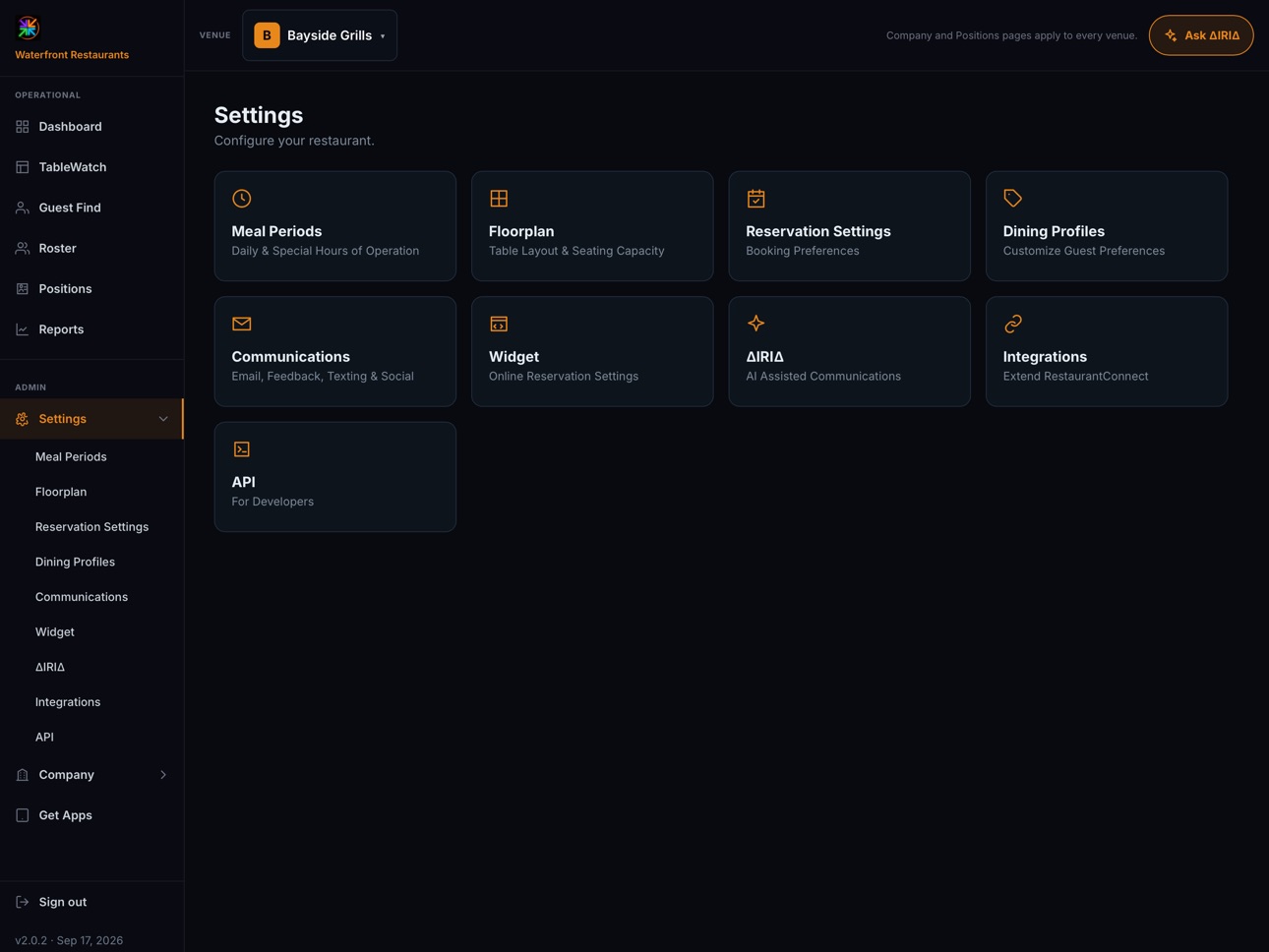Screen dimensions: 1269x952
Task: Select ΔIRIΔ in sidebar submenu
Action: pyautogui.click(x=50, y=667)
